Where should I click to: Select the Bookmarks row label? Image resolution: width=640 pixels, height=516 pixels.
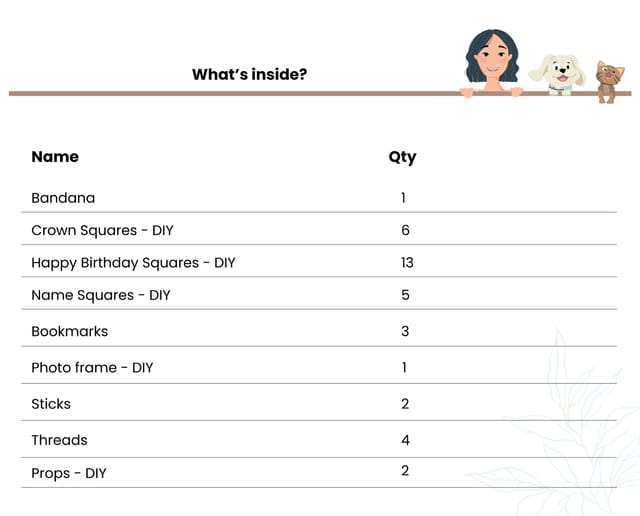coord(70,331)
